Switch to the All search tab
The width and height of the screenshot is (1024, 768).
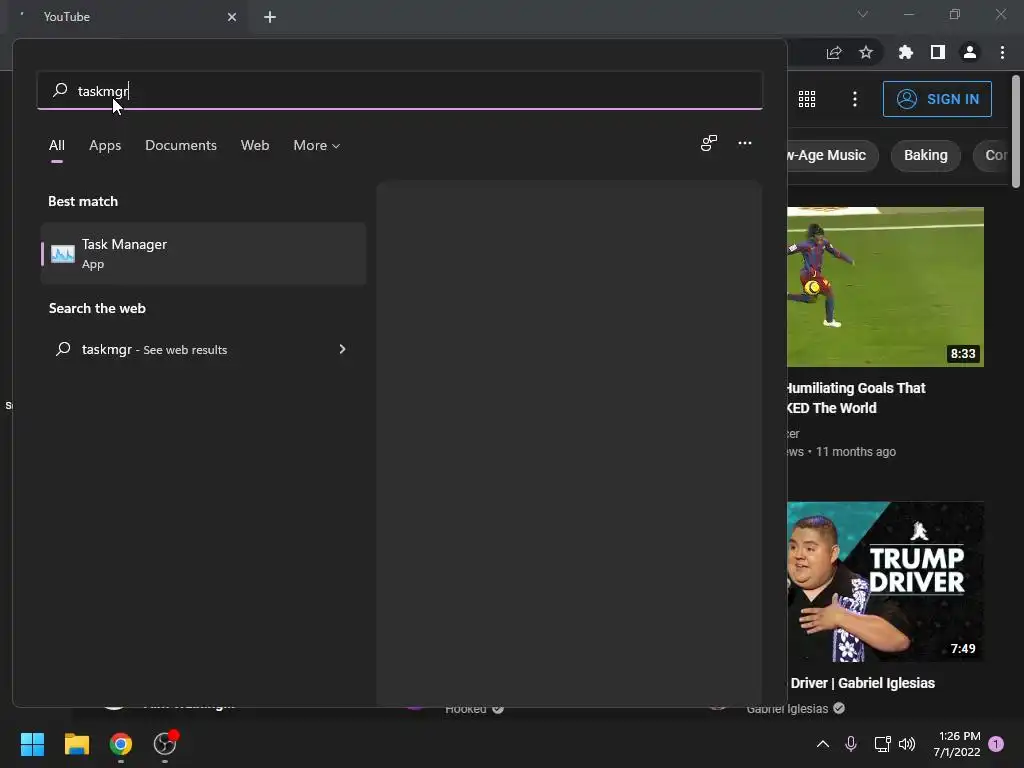[57, 146]
